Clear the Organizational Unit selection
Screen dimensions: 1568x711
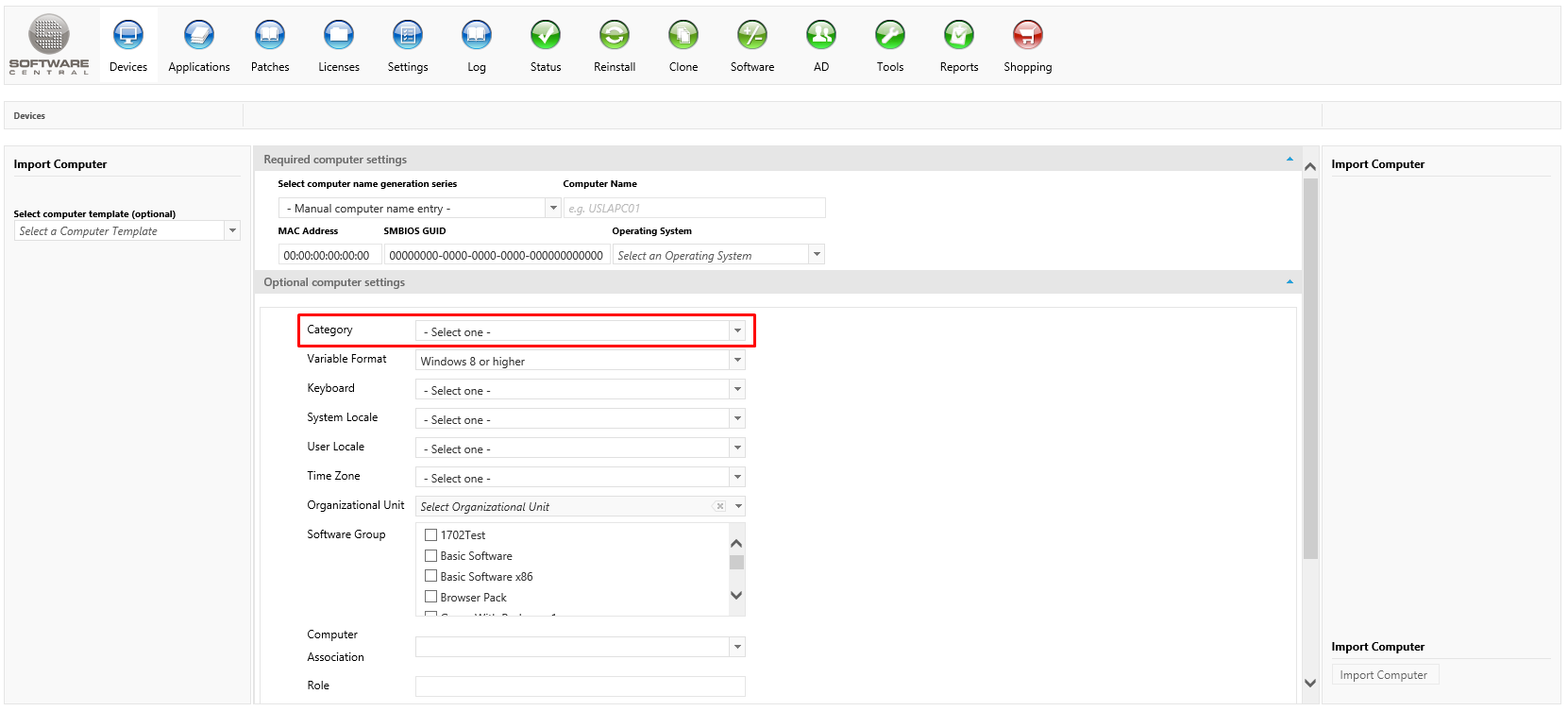point(720,506)
